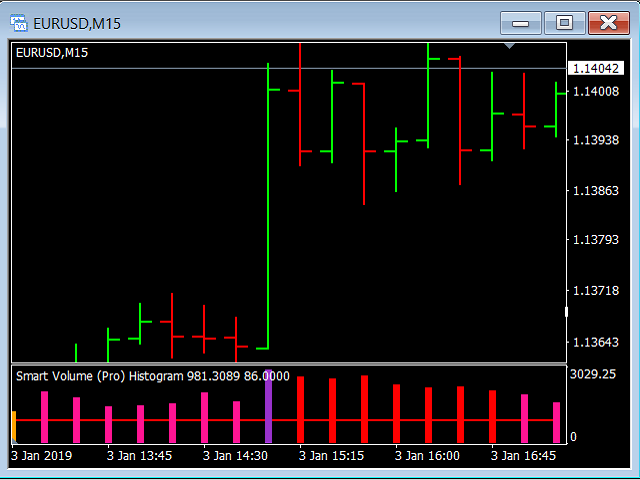Click the 1.14008 price scale value
Screen dimensions: 640x480
596,91
